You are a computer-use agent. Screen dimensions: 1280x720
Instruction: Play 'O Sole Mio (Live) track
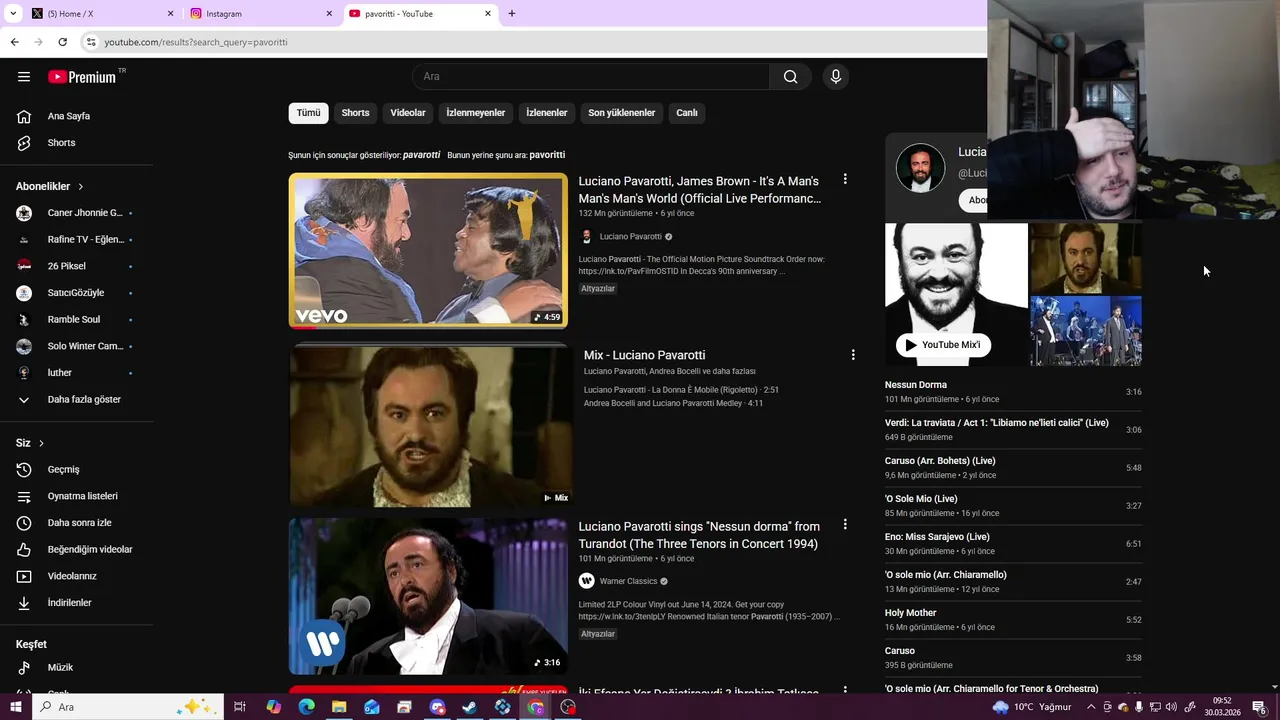point(1013,506)
